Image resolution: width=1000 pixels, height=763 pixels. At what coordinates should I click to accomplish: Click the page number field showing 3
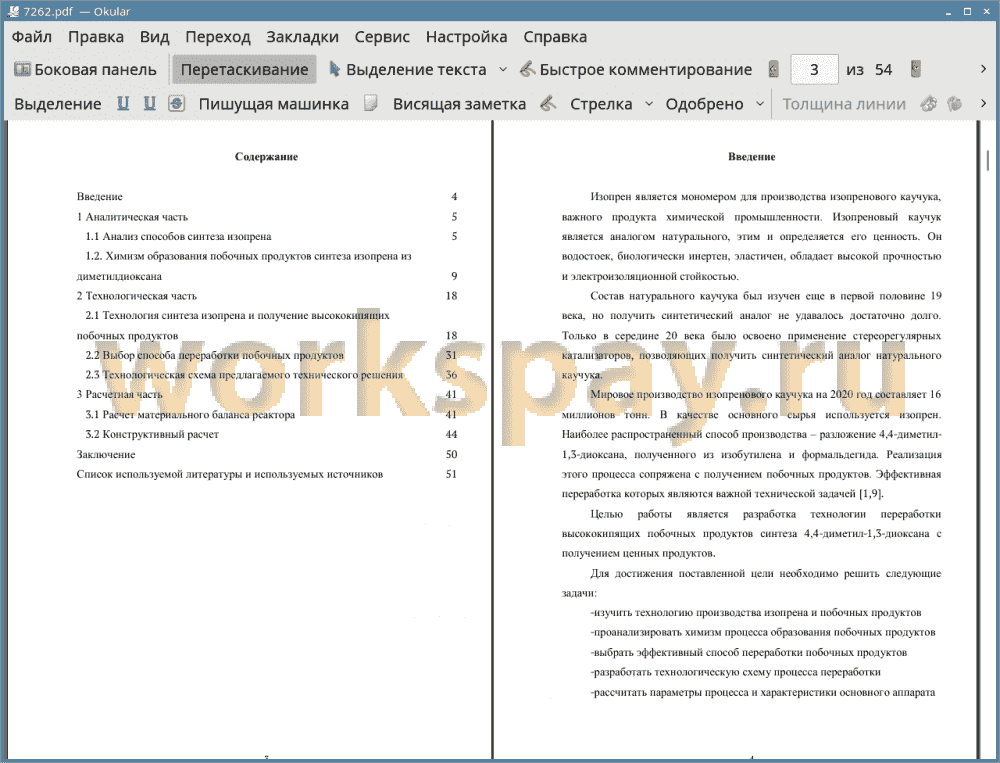(814, 70)
